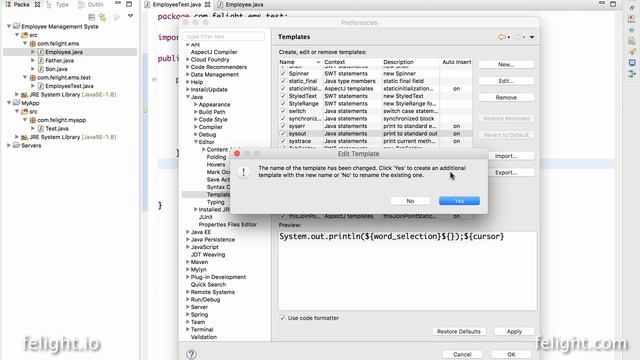
Task: Maximize the editor area icon
Action: click(x=613, y=4)
